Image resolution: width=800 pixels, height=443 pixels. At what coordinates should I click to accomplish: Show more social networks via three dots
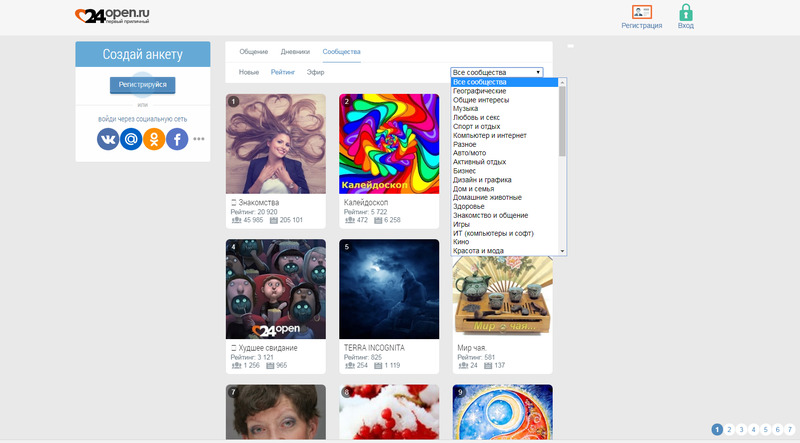(x=199, y=139)
